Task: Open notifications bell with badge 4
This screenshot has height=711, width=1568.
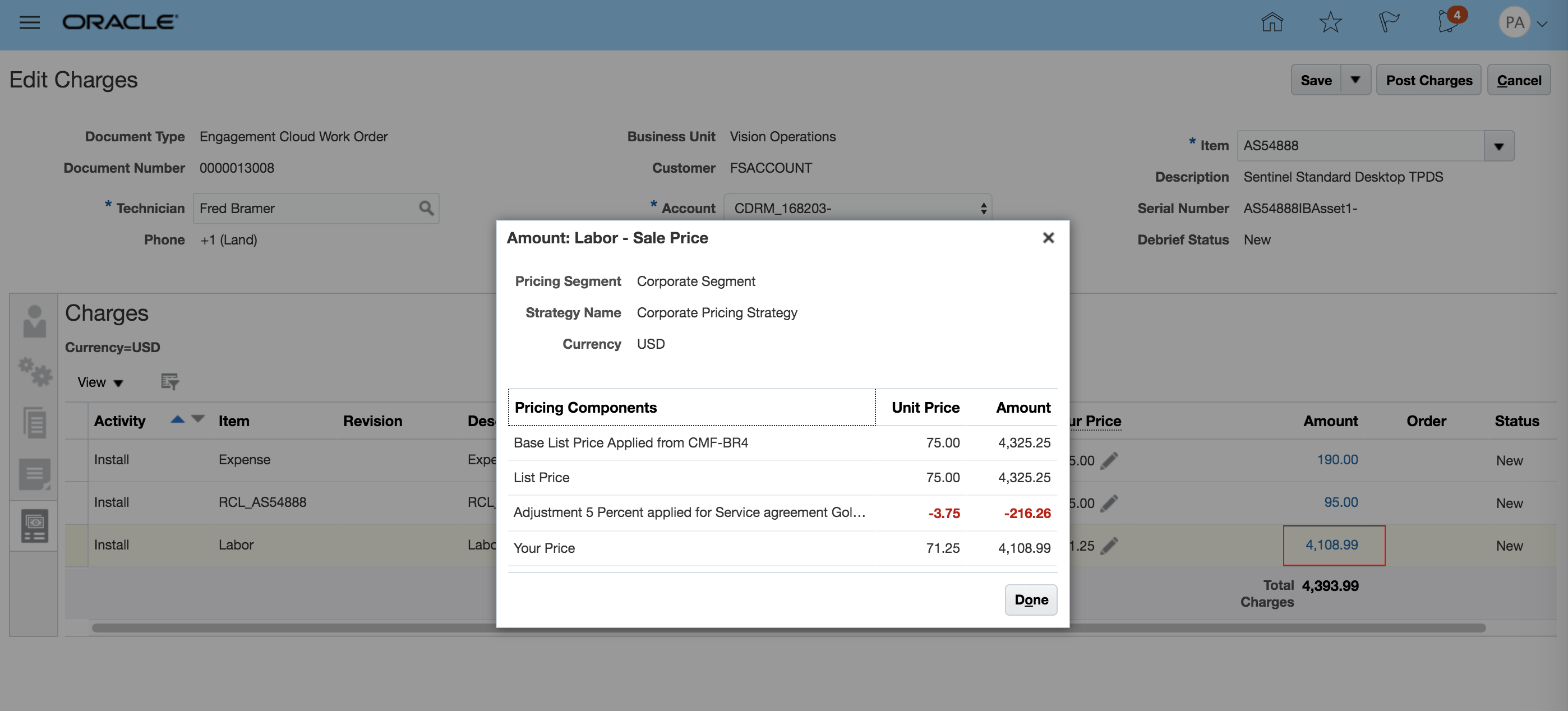Action: coord(1448,22)
